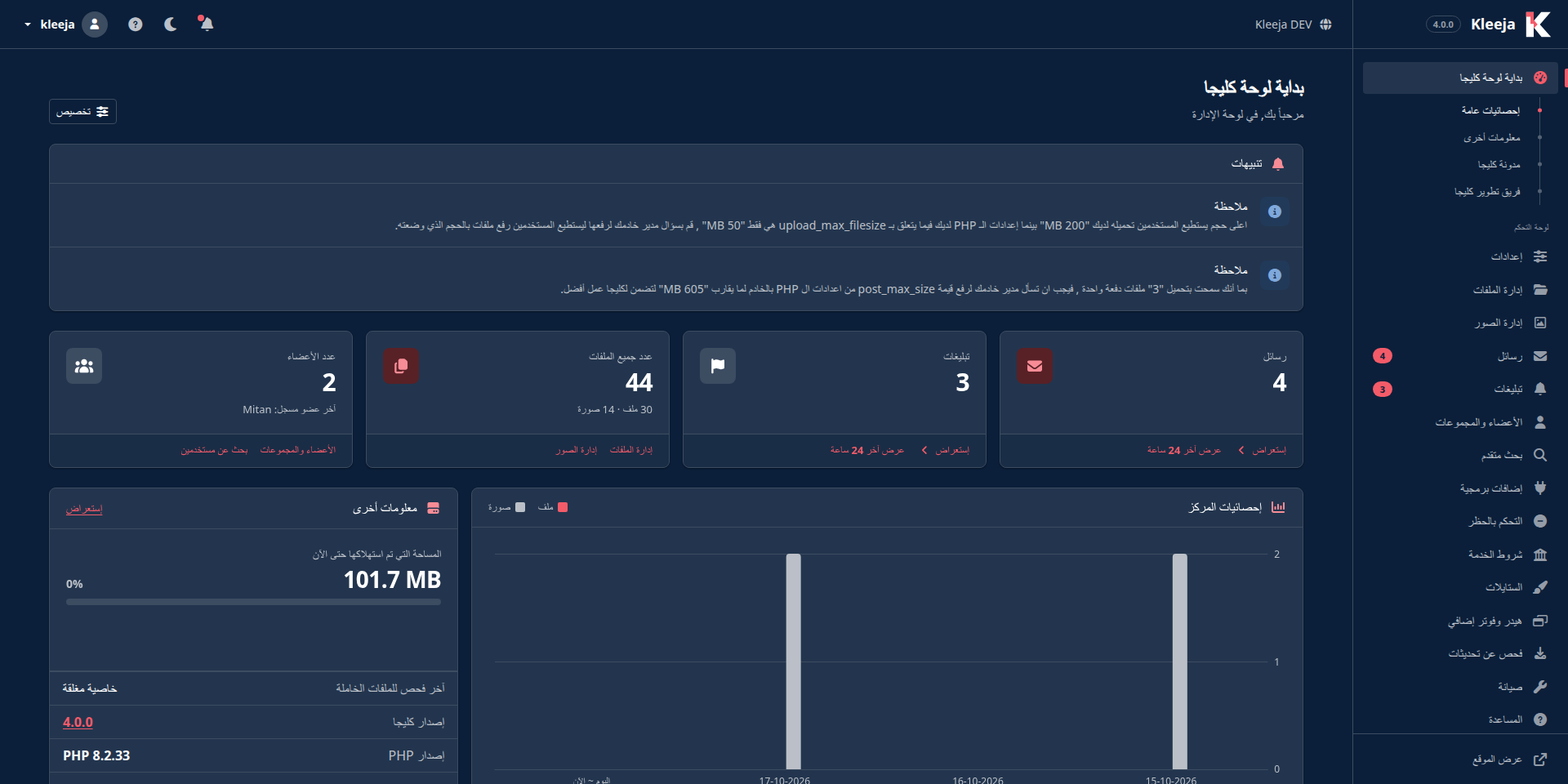The image size is (1568, 784).
Task: Open إدارة الصور image management in sidebar
Action: click(x=1460, y=323)
